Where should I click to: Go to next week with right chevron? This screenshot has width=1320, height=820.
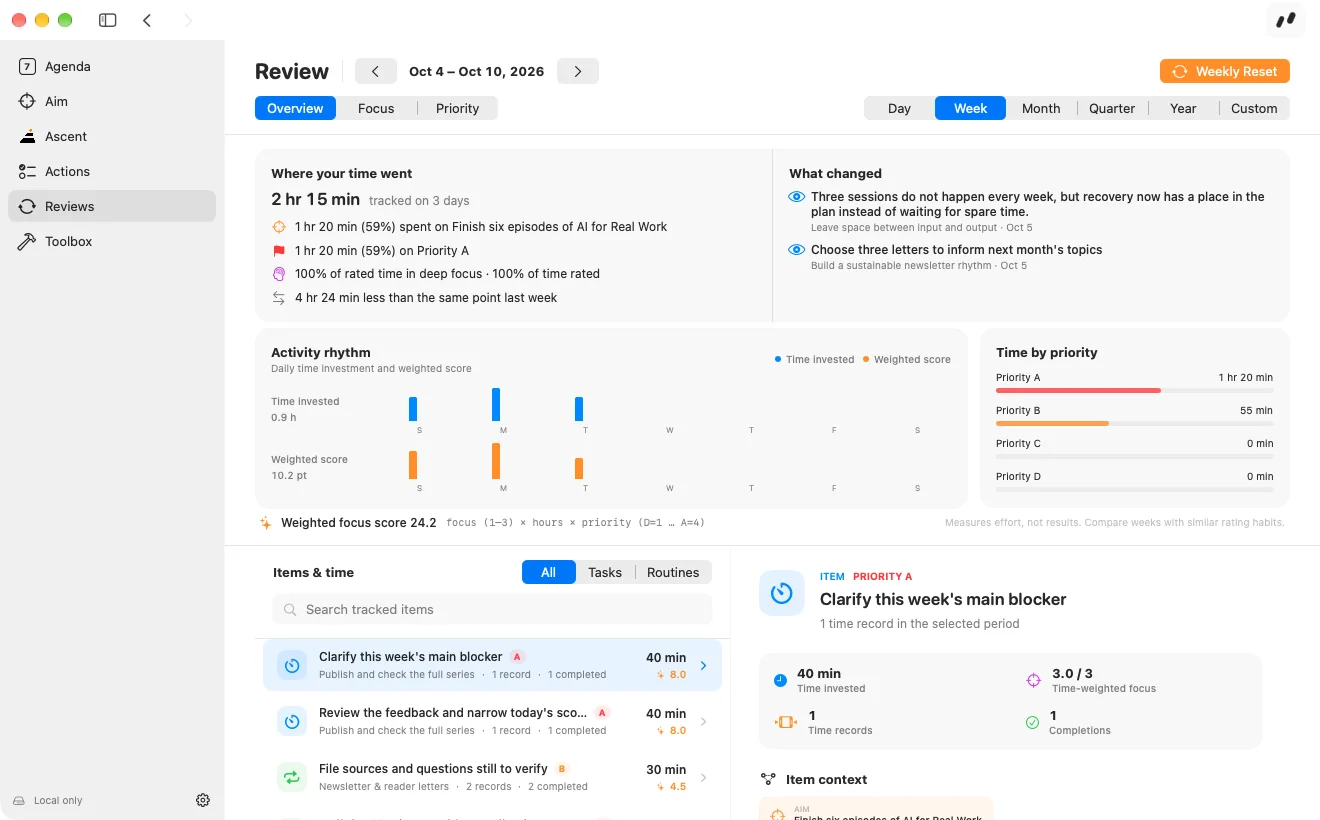click(x=578, y=71)
